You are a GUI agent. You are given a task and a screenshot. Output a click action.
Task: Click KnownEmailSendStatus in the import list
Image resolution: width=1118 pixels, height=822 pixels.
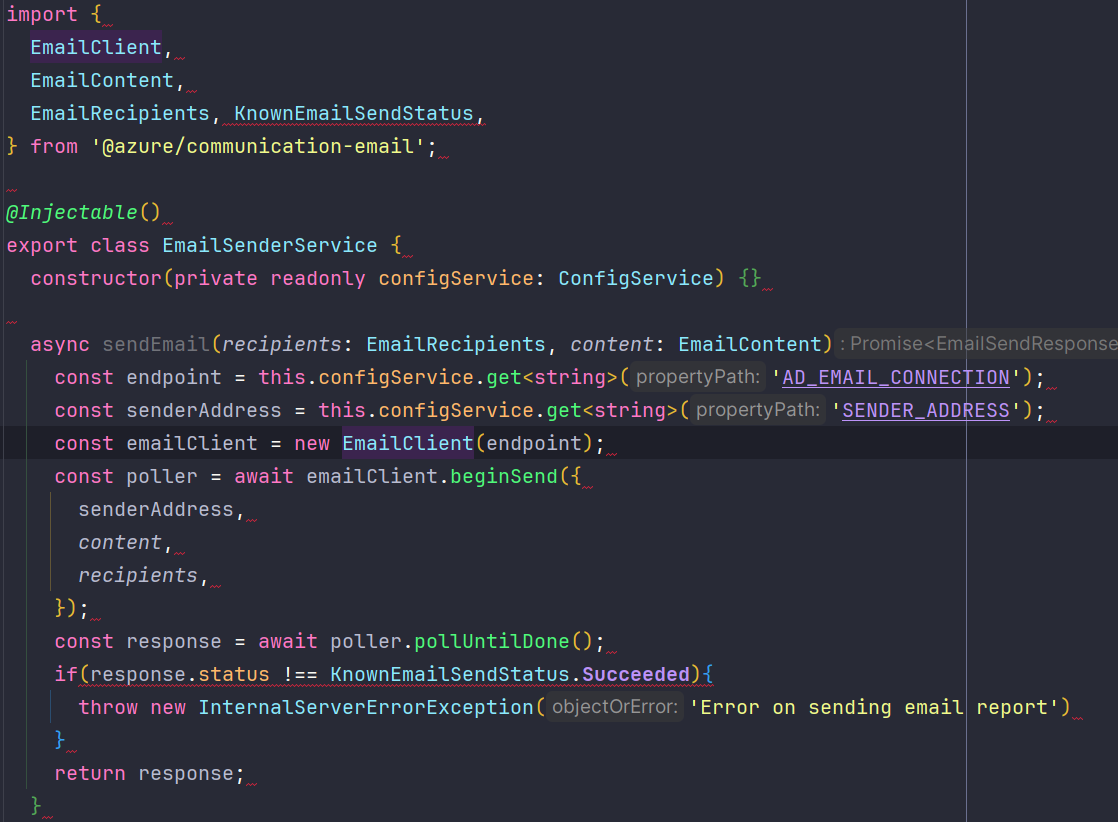[354, 113]
